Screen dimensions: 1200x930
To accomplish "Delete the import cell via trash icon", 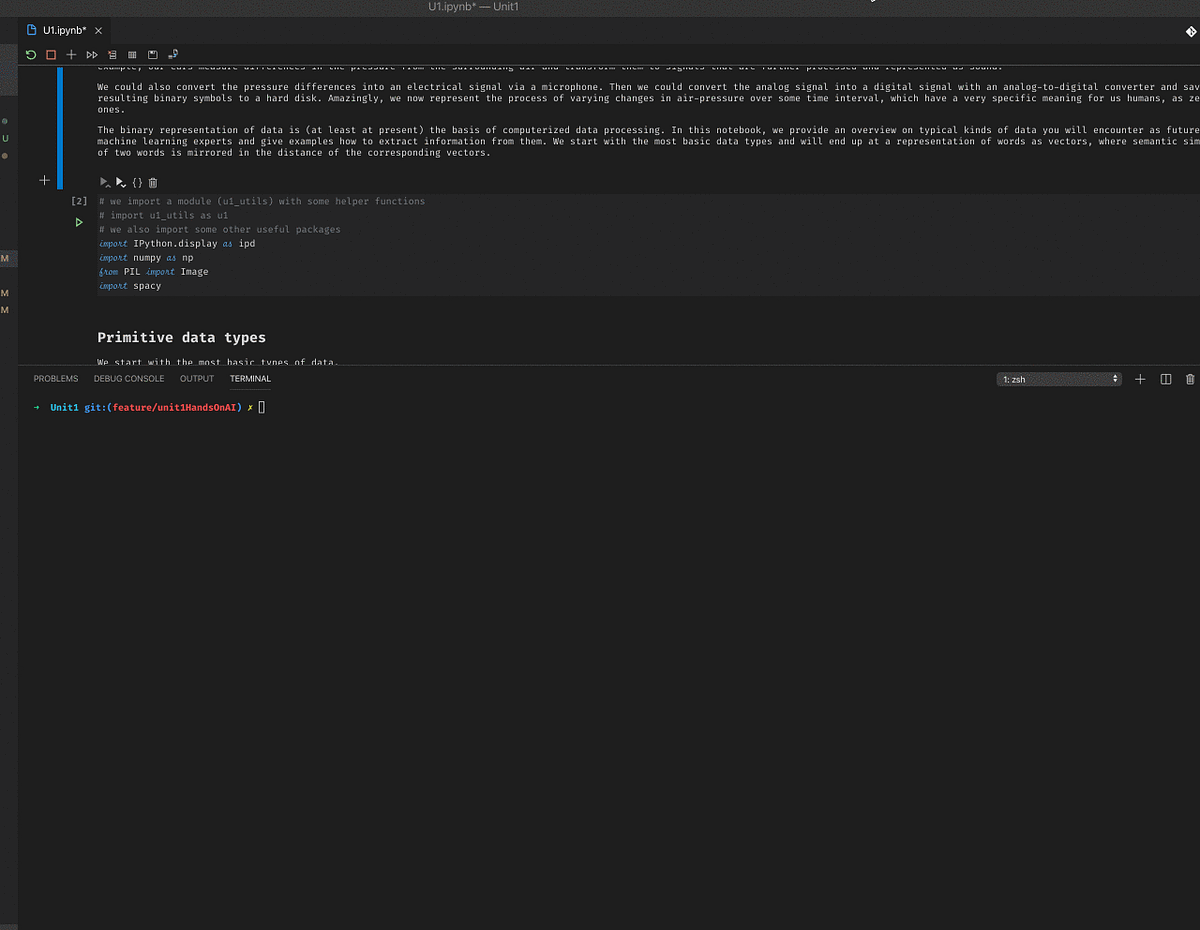I will click(x=152, y=183).
